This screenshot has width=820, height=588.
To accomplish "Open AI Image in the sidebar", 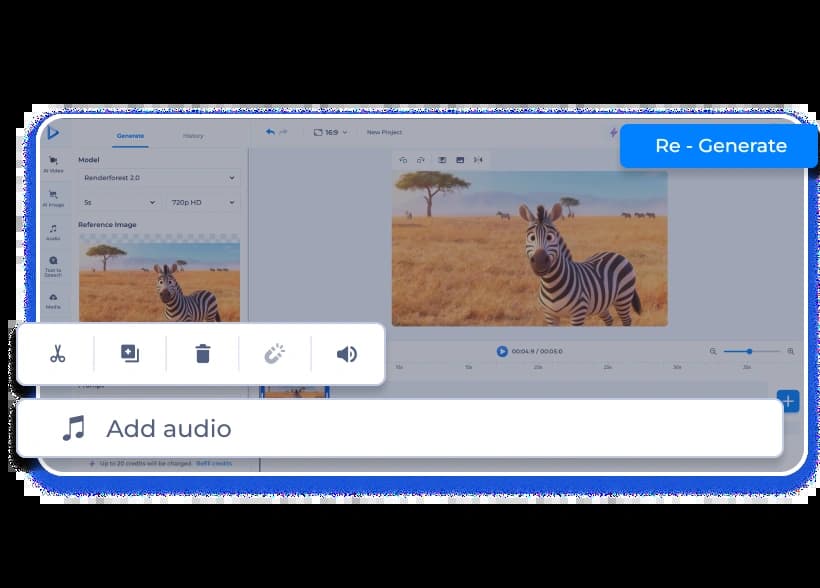I will (53, 198).
